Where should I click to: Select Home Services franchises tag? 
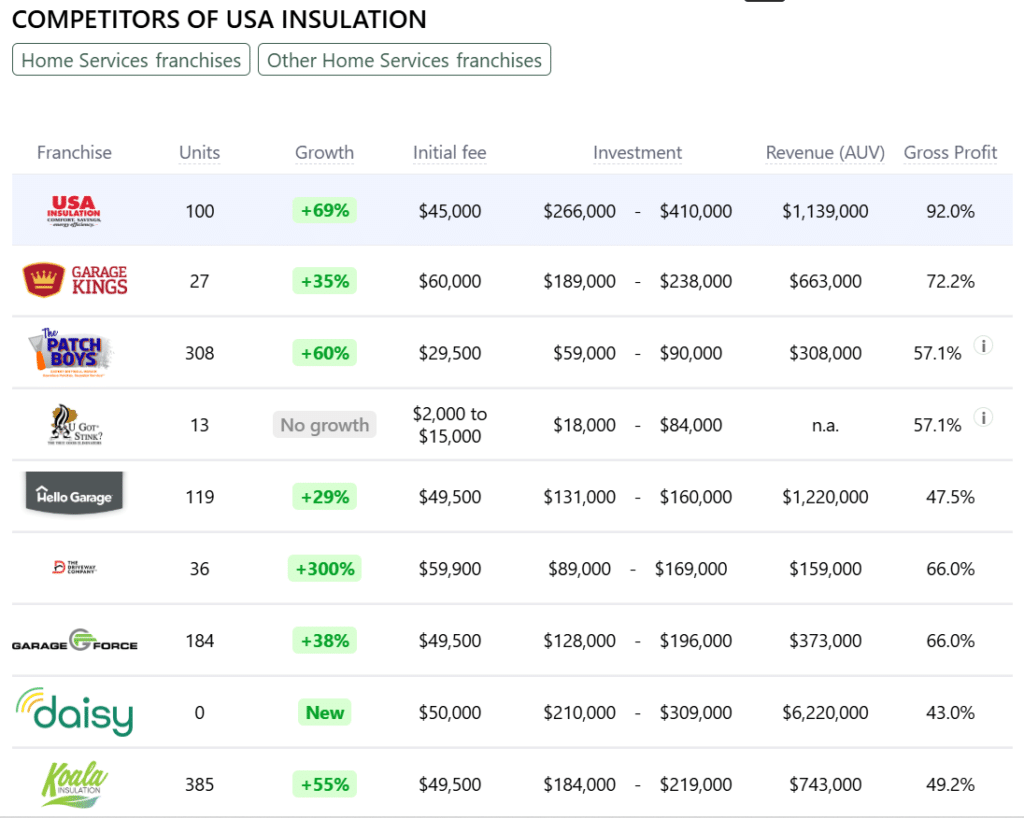click(x=131, y=60)
